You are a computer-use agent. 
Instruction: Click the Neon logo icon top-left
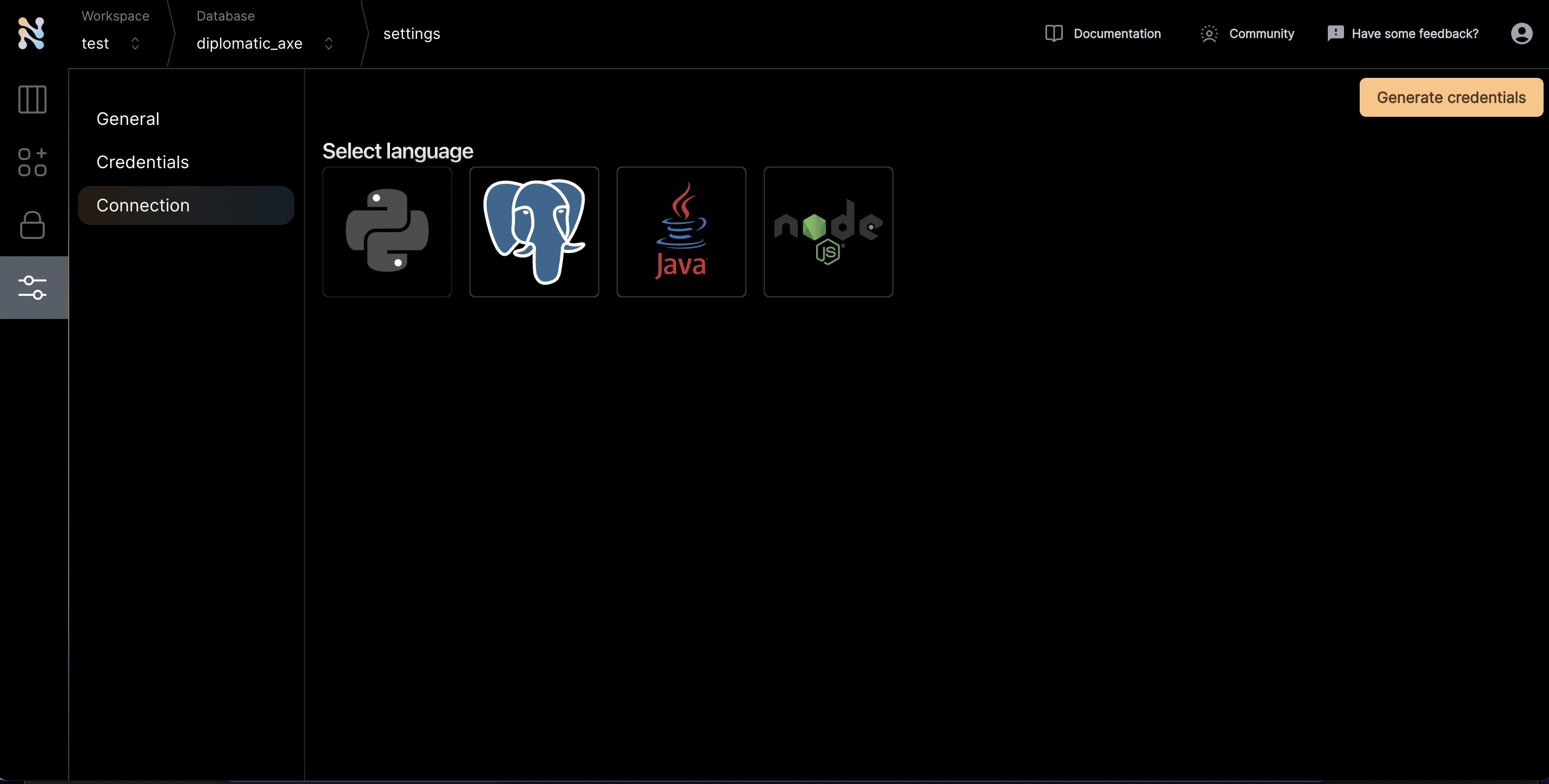31,32
